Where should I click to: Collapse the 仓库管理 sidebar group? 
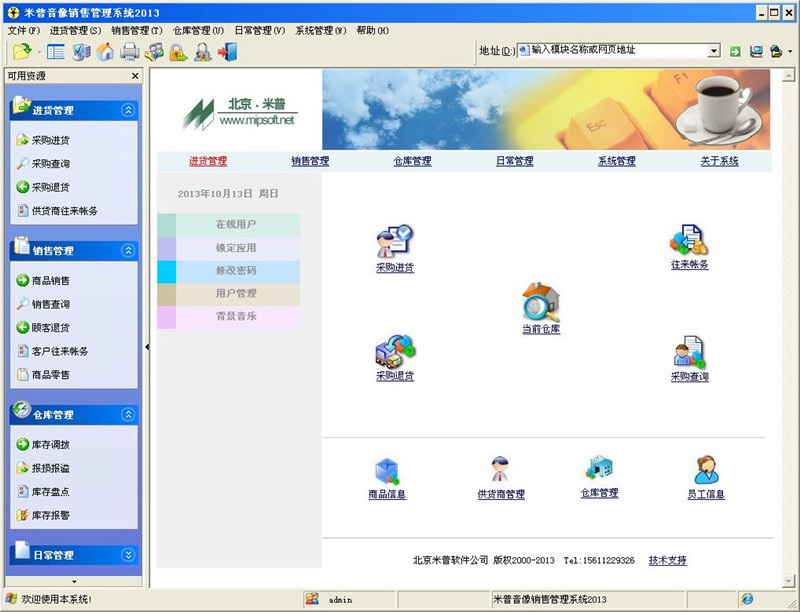coord(128,415)
